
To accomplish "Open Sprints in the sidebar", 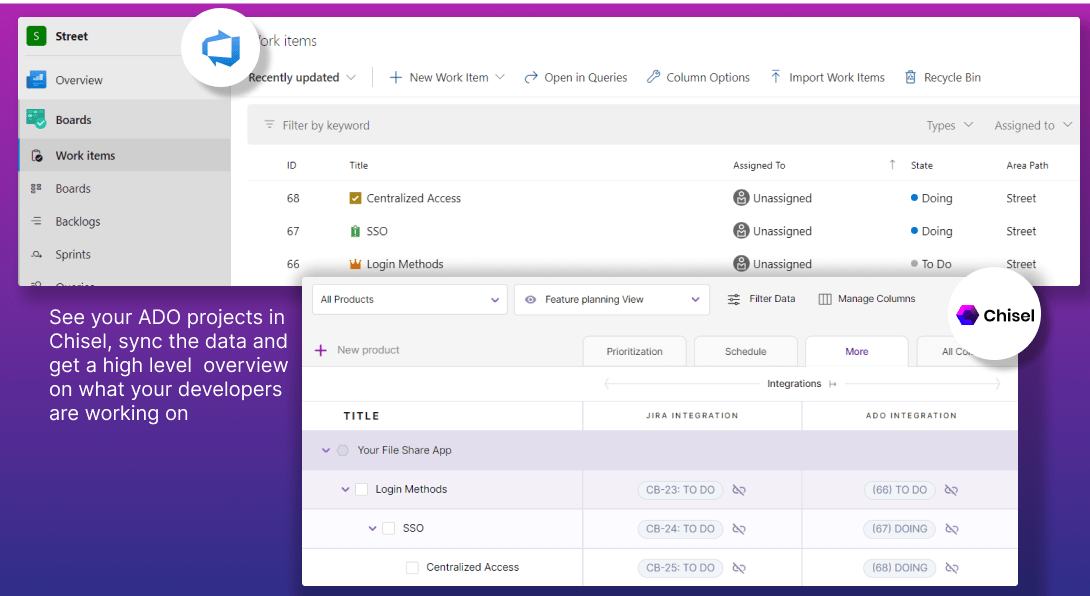I will [73, 255].
